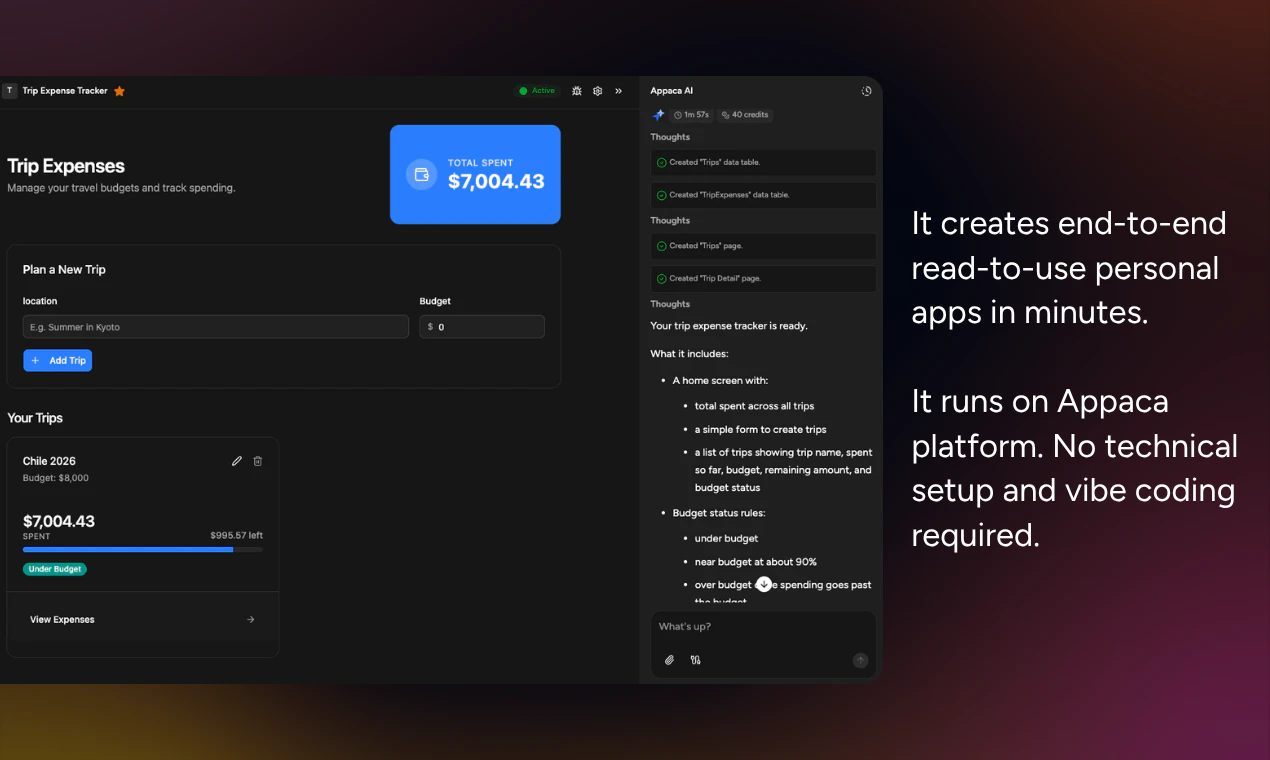Click the Add Trip button
1270x760 pixels.
57,360
